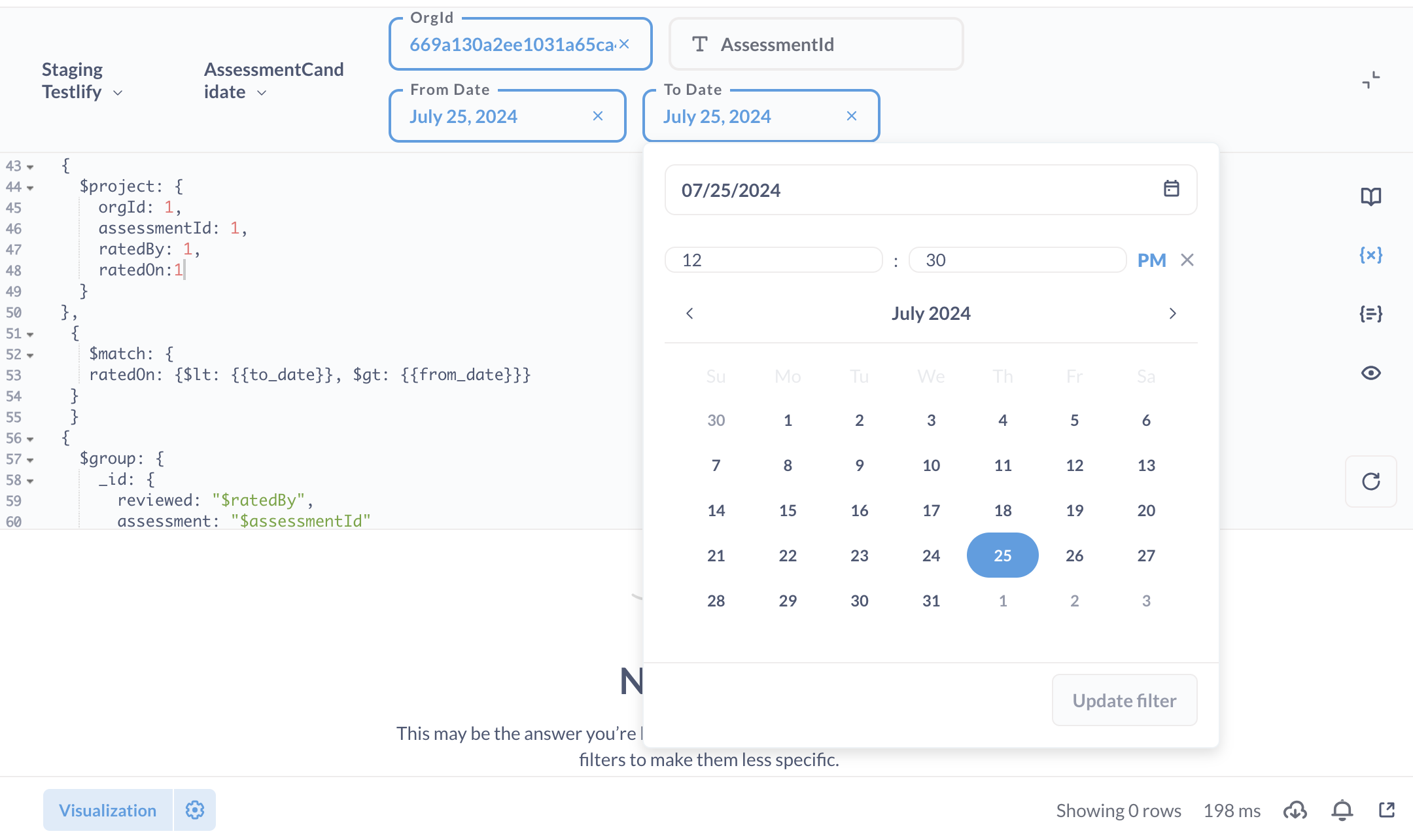This screenshot has width=1413, height=840.
Task: Preview the query with the eye icon
Action: point(1370,373)
